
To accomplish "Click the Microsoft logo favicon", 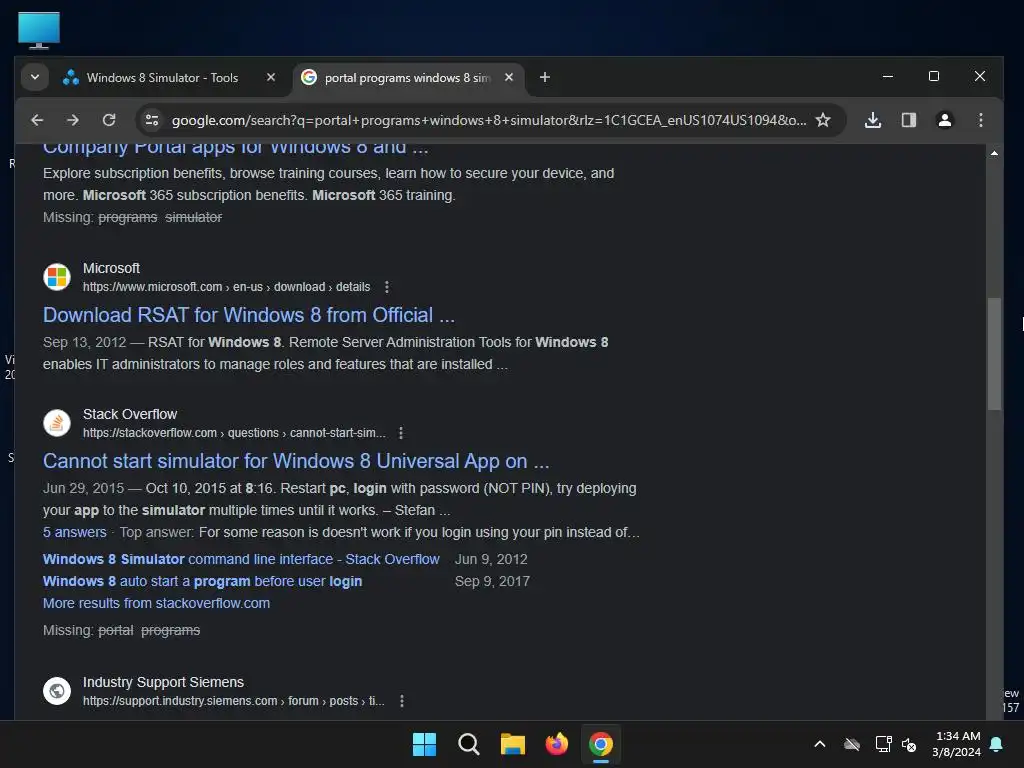I will pos(57,277).
